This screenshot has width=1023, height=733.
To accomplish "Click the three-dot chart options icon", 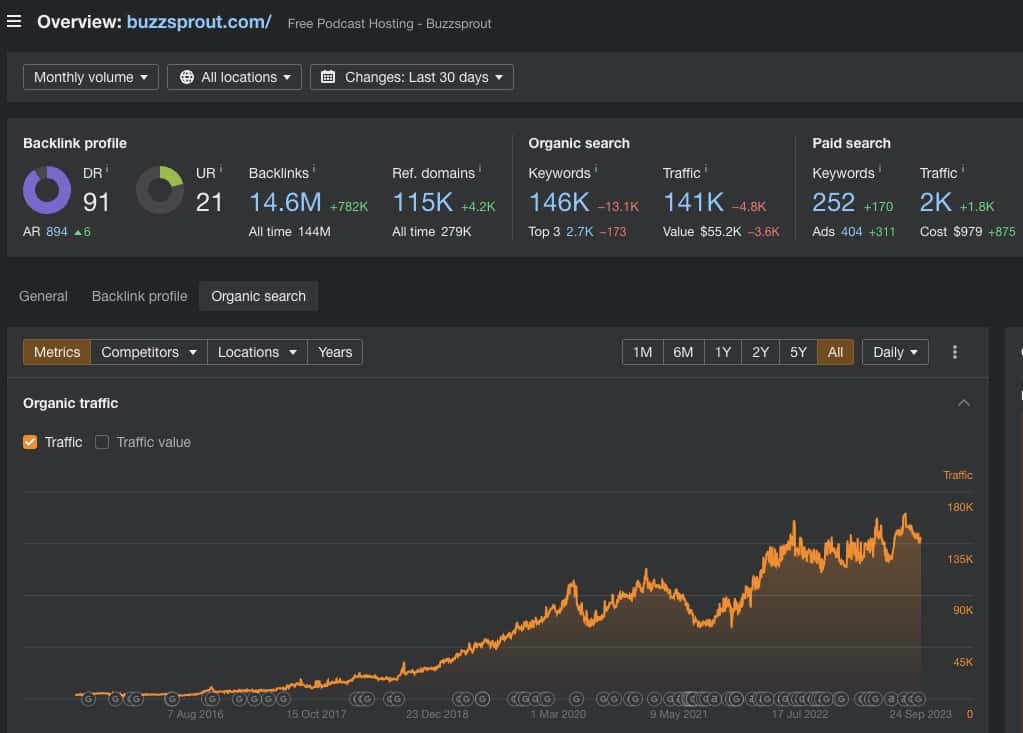I will click(x=955, y=352).
